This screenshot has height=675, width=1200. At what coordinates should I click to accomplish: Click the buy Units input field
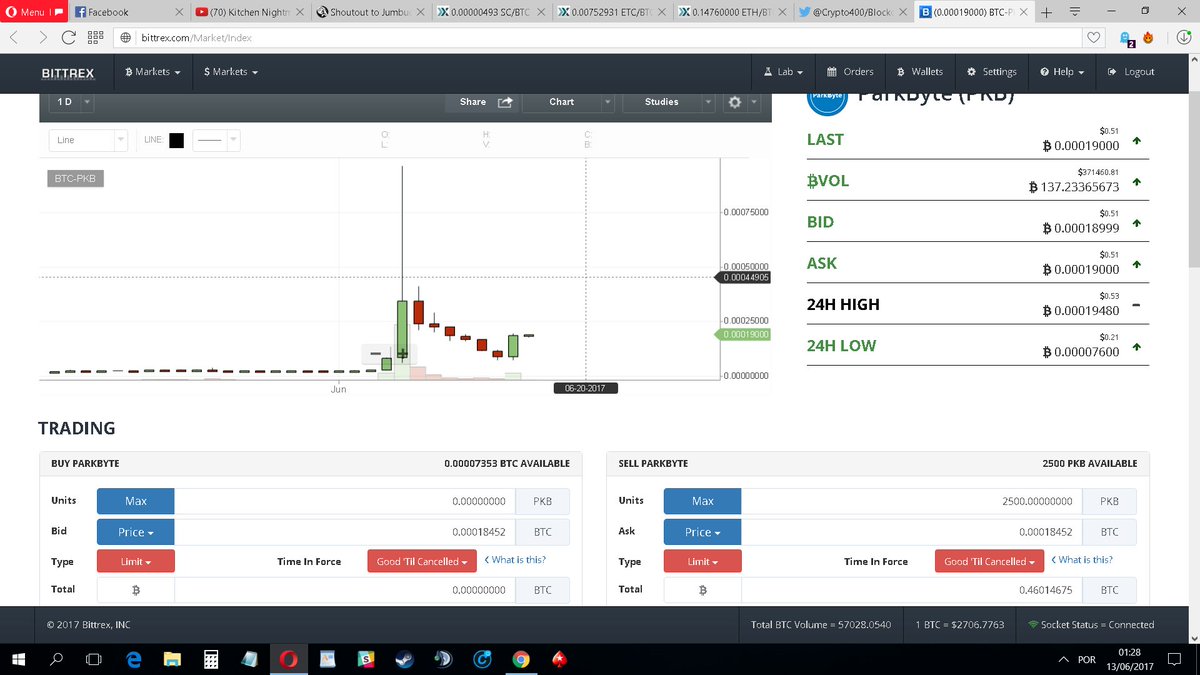[x=340, y=500]
